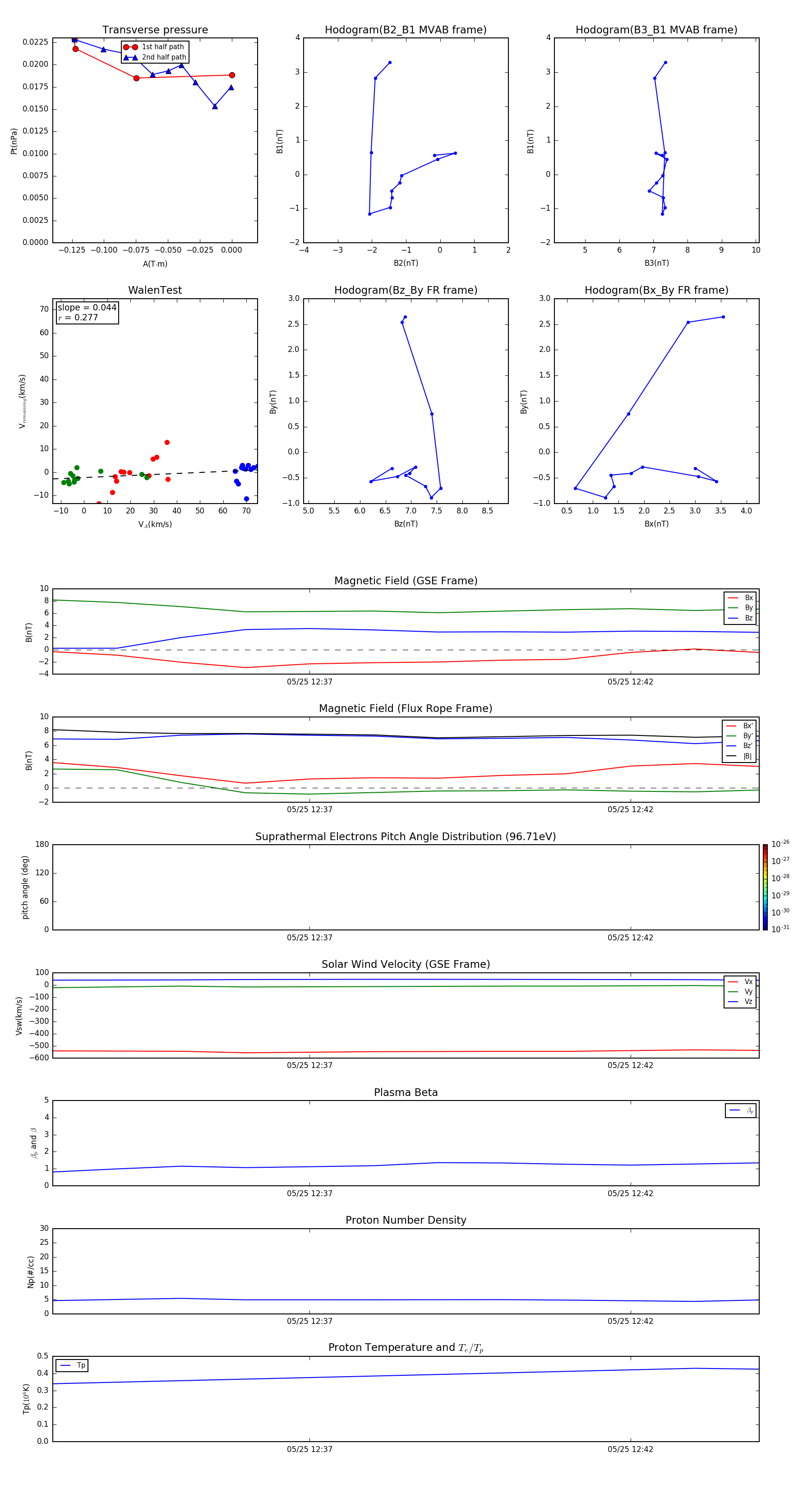Click the 'Magnetic Field (GSE Frame)' title

click(x=406, y=581)
